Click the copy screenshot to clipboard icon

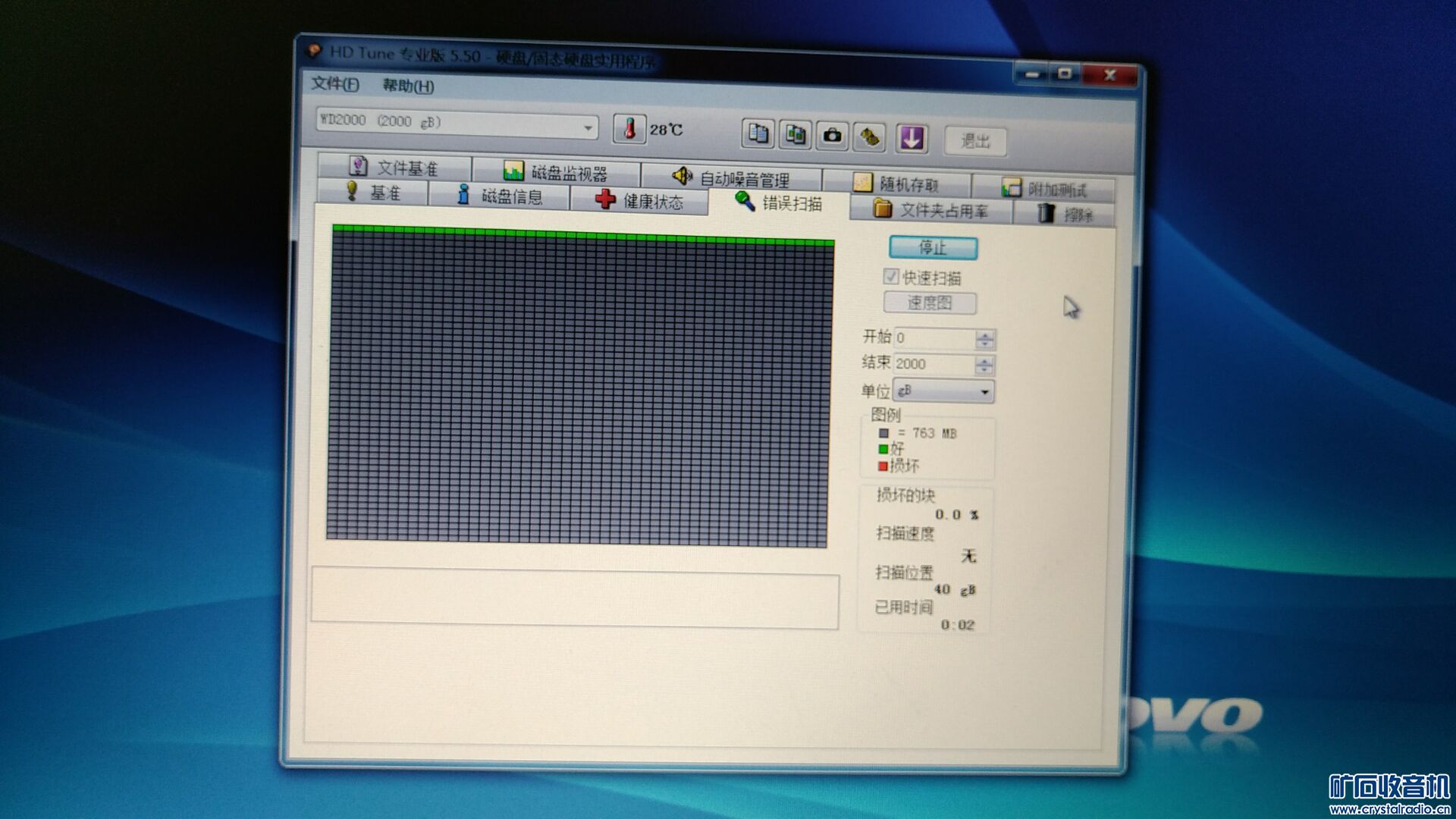[x=795, y=135]
